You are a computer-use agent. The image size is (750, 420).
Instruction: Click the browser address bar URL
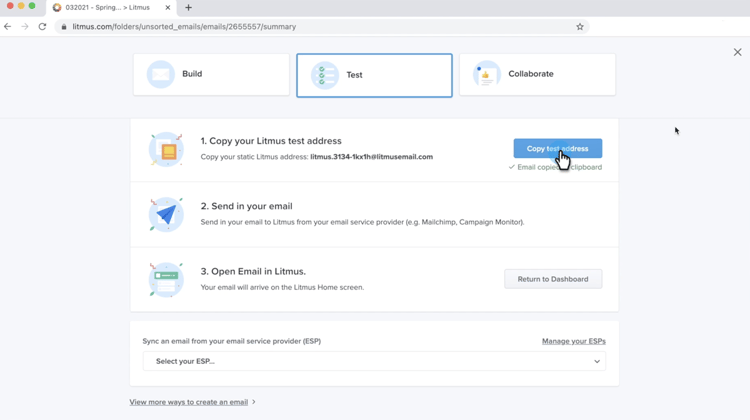pyautogui.click(x=184, y=27)
